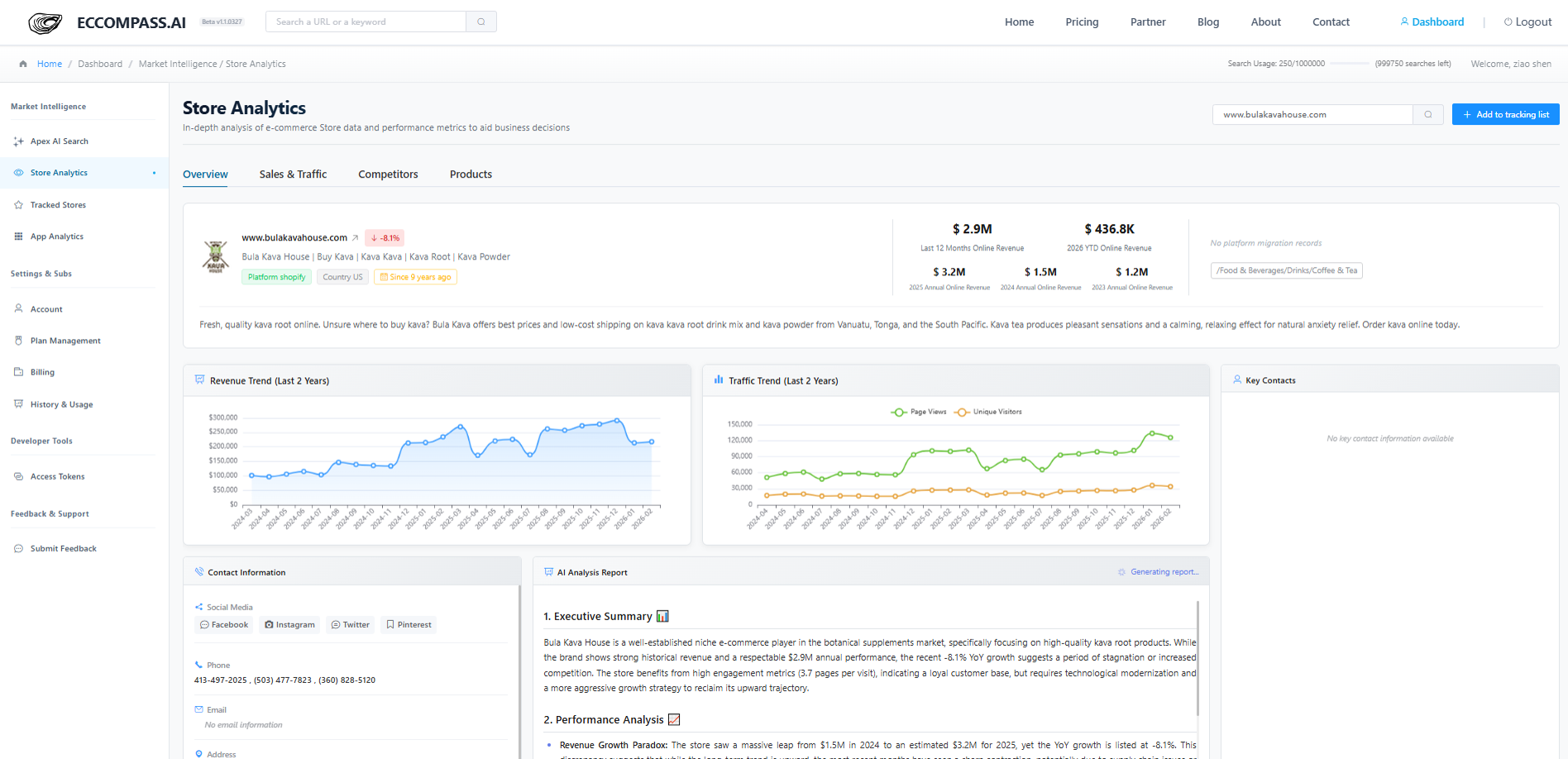Click the AI Analysis Report scrollbar
This screenshot has width=1568, height=759.
[1198, 658]
